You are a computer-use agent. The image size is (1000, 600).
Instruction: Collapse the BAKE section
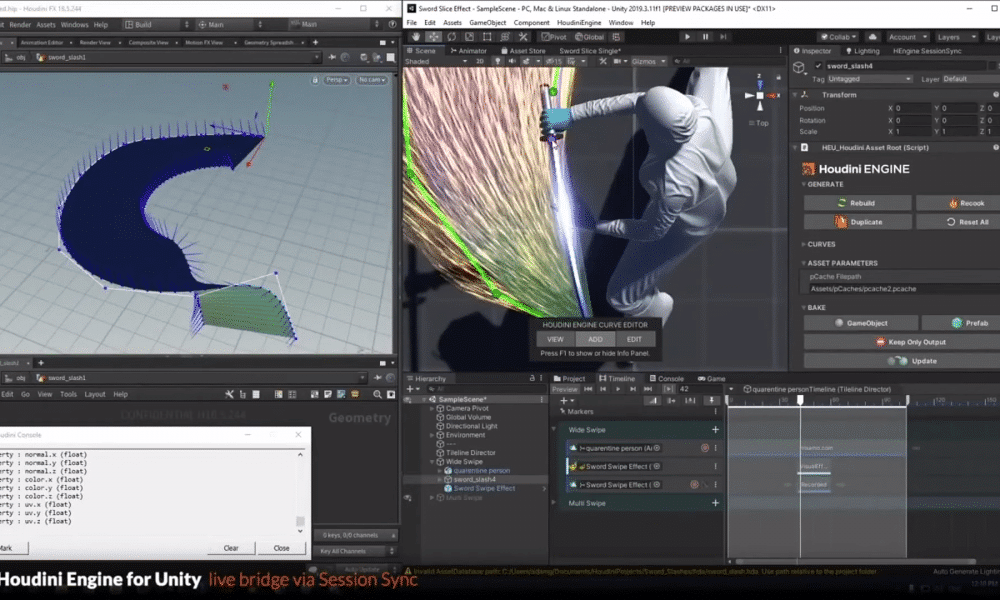coord(804,307)
